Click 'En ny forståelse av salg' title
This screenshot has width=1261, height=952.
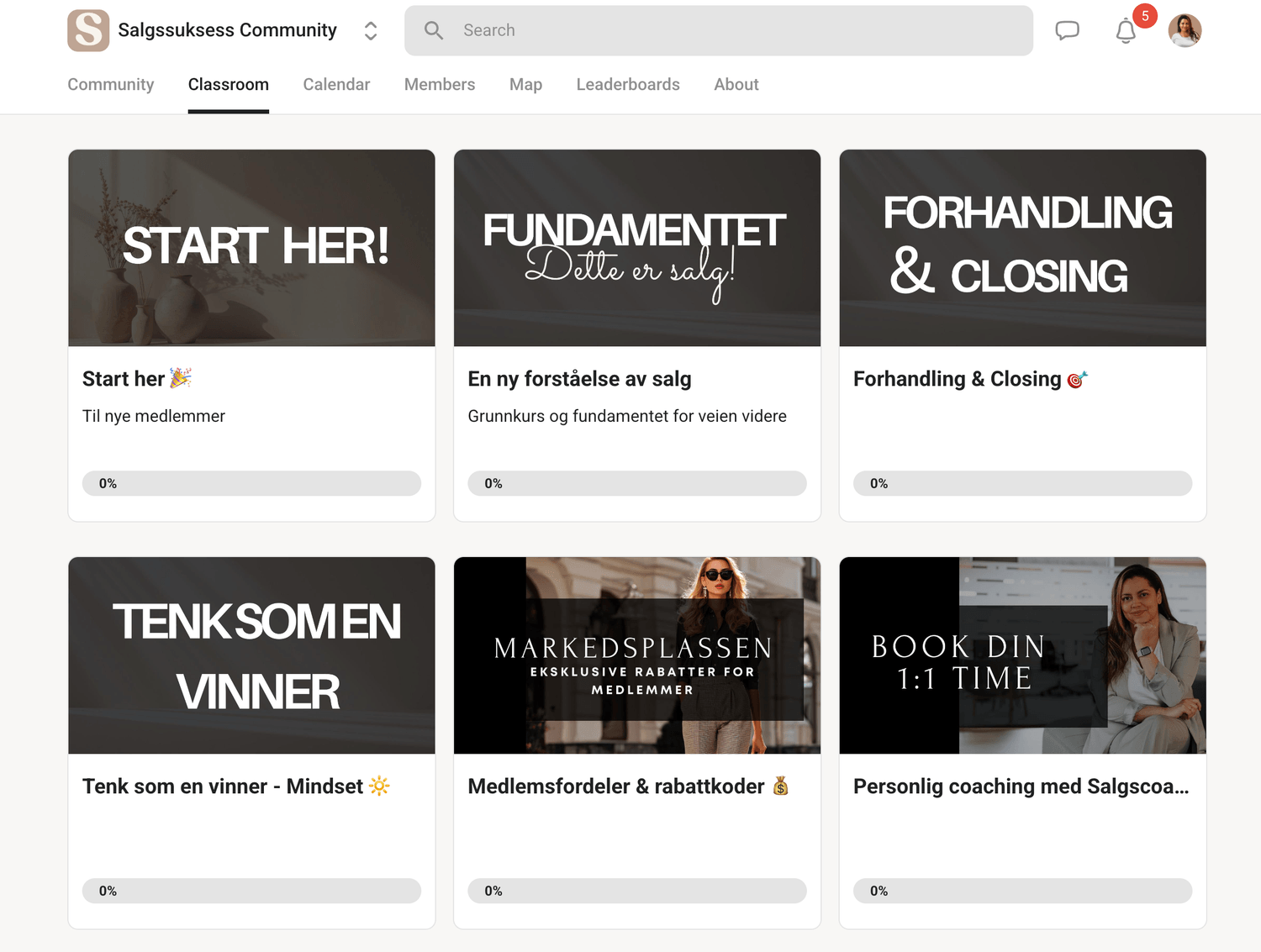[x=580, y=379]
